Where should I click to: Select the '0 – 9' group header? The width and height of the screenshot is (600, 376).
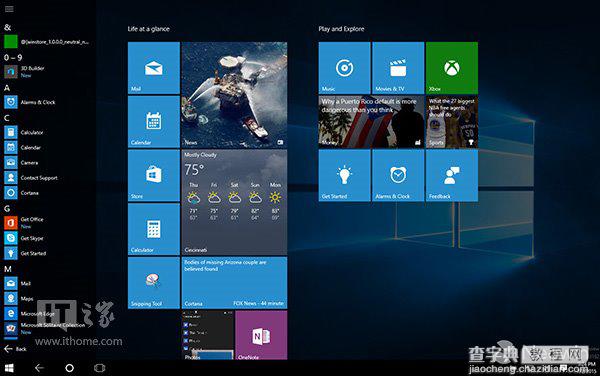click(x=13, y=57)
